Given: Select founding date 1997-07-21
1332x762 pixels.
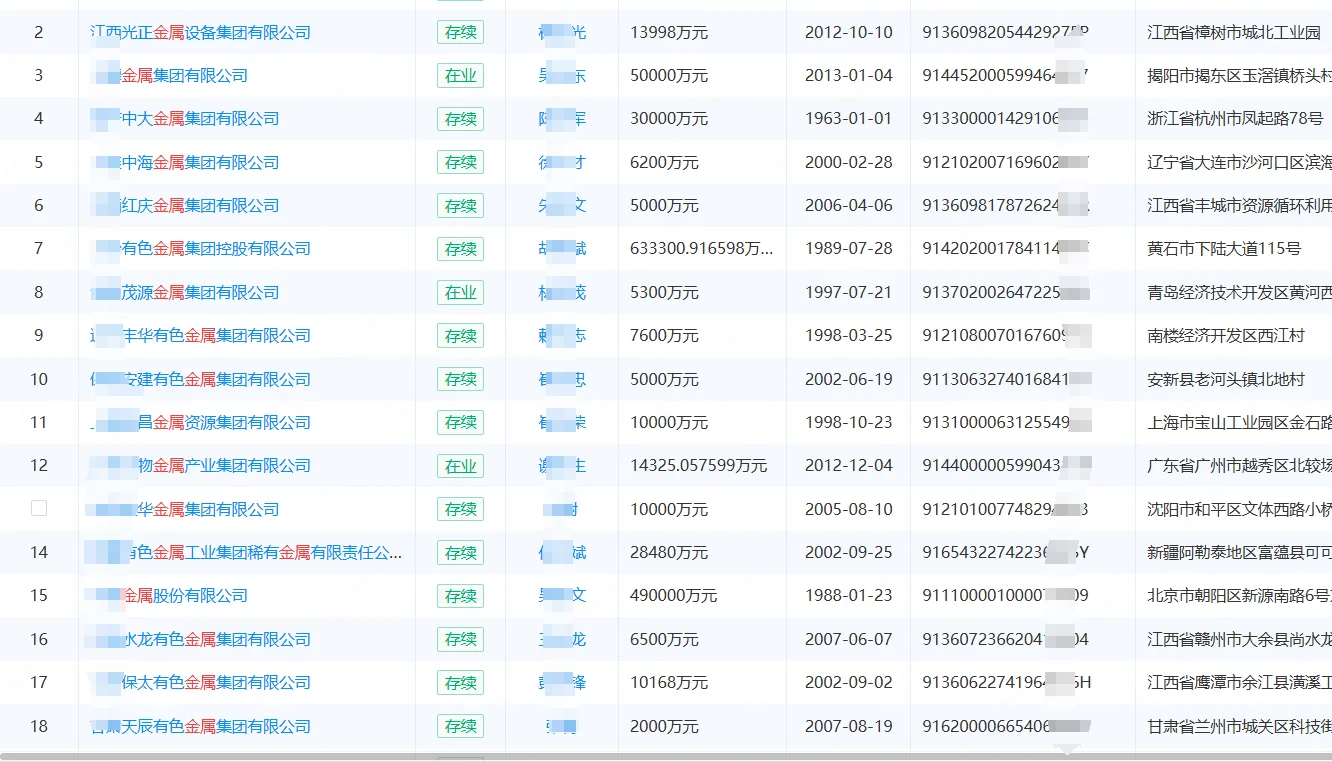Looking at the screenshot, I should [x=849, y=292].
